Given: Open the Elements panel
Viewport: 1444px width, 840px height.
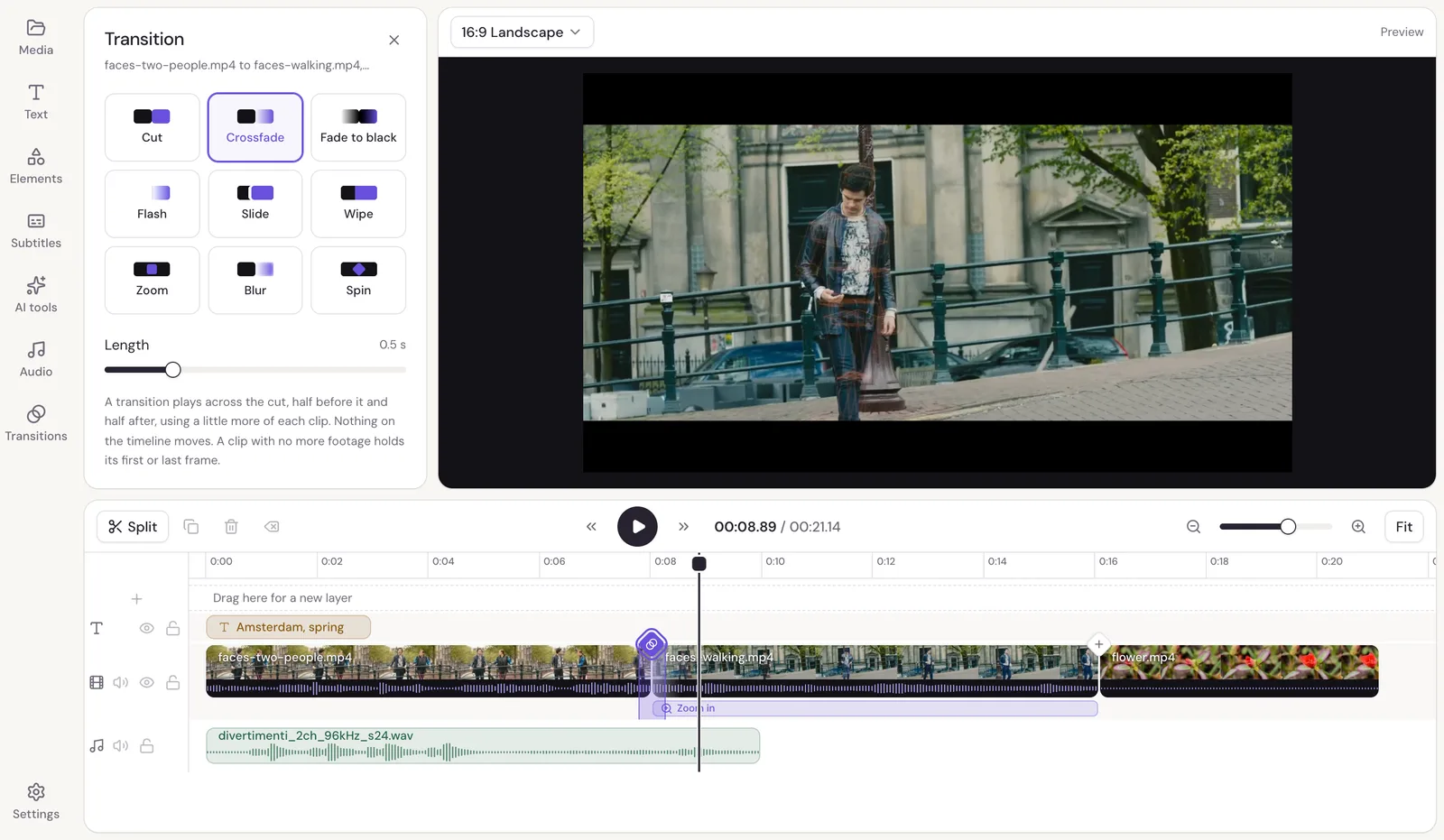Looking at the screenshot, I should [x=36, y=167].
